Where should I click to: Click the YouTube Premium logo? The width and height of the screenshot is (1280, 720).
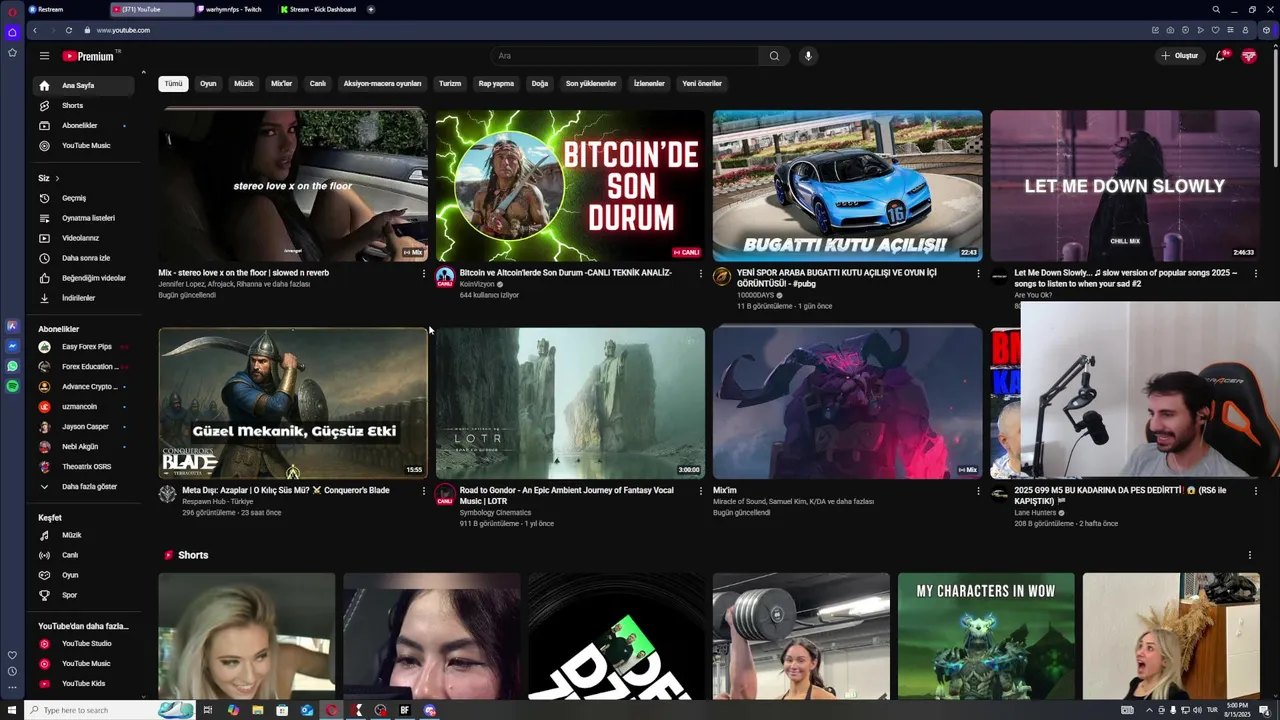pos(91,56)
